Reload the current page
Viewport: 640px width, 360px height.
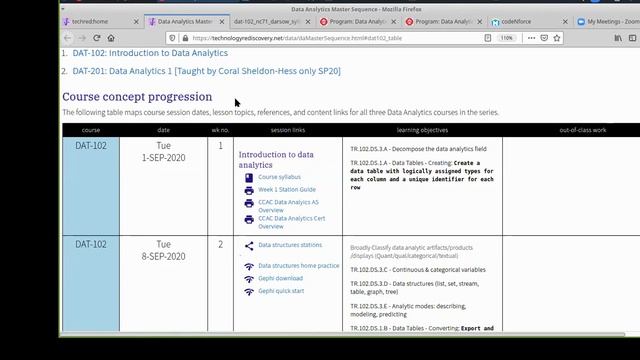[97, 38]
